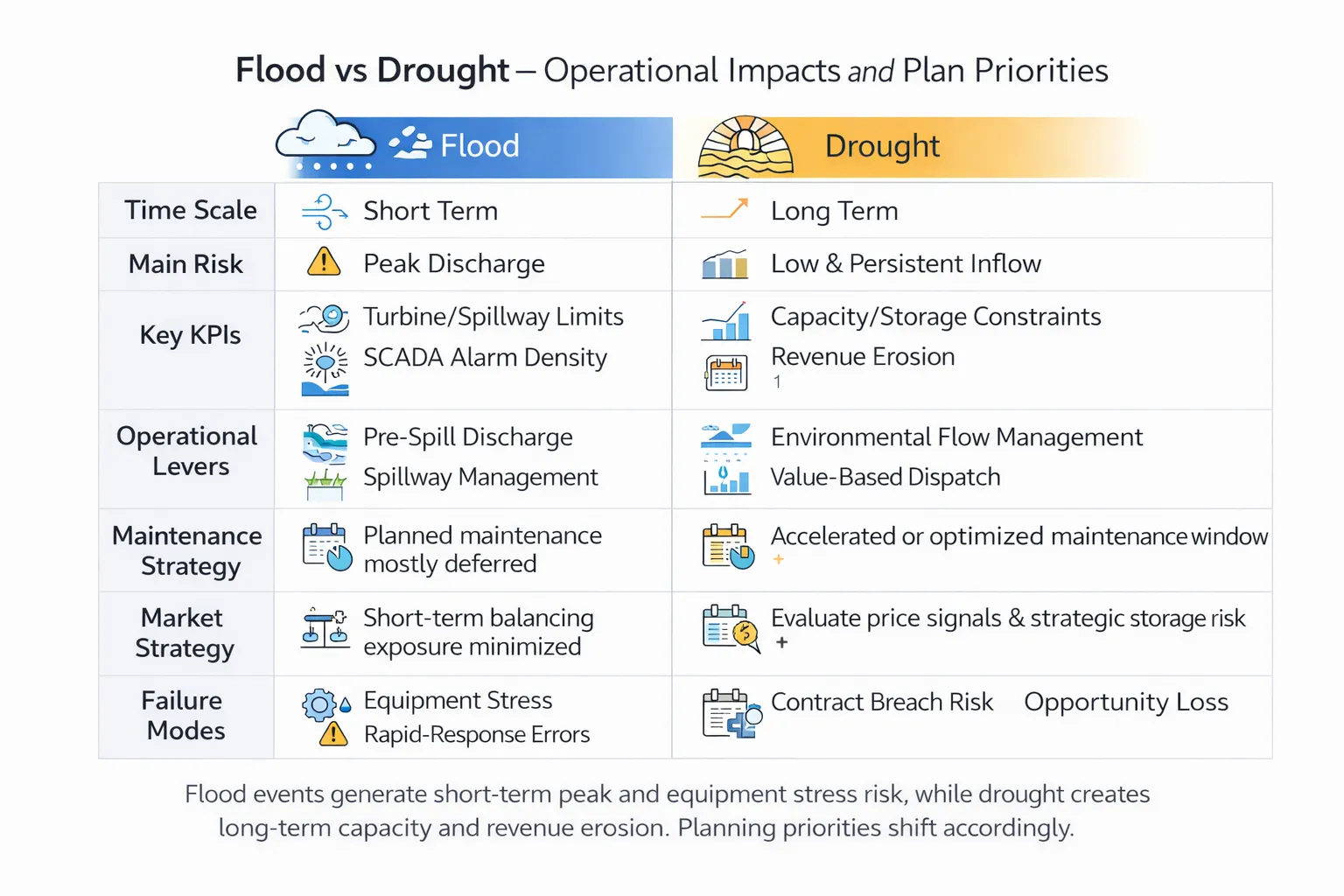Click the rain cloud icon beside Flood
Screen dimensions: 1344x896
[x=325, y=142]
